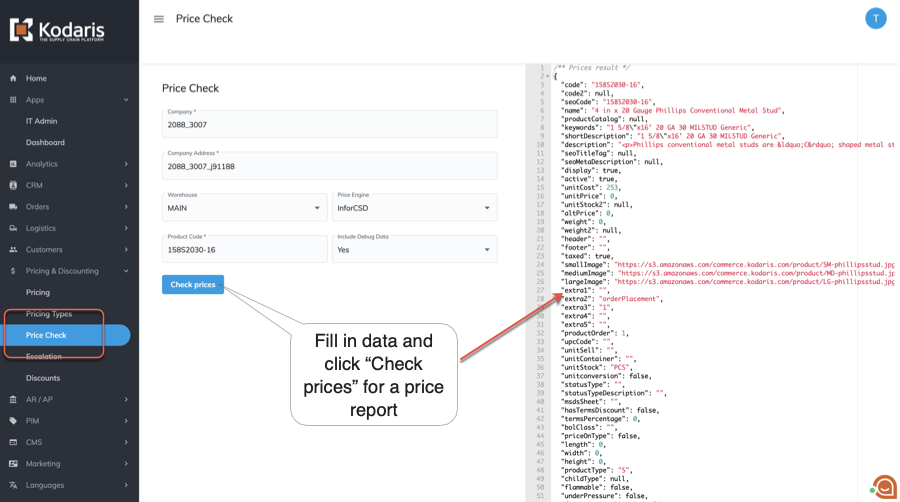Expand the Customers menu chevron
Screen dimensions: 900x502
tap(126, 250)
